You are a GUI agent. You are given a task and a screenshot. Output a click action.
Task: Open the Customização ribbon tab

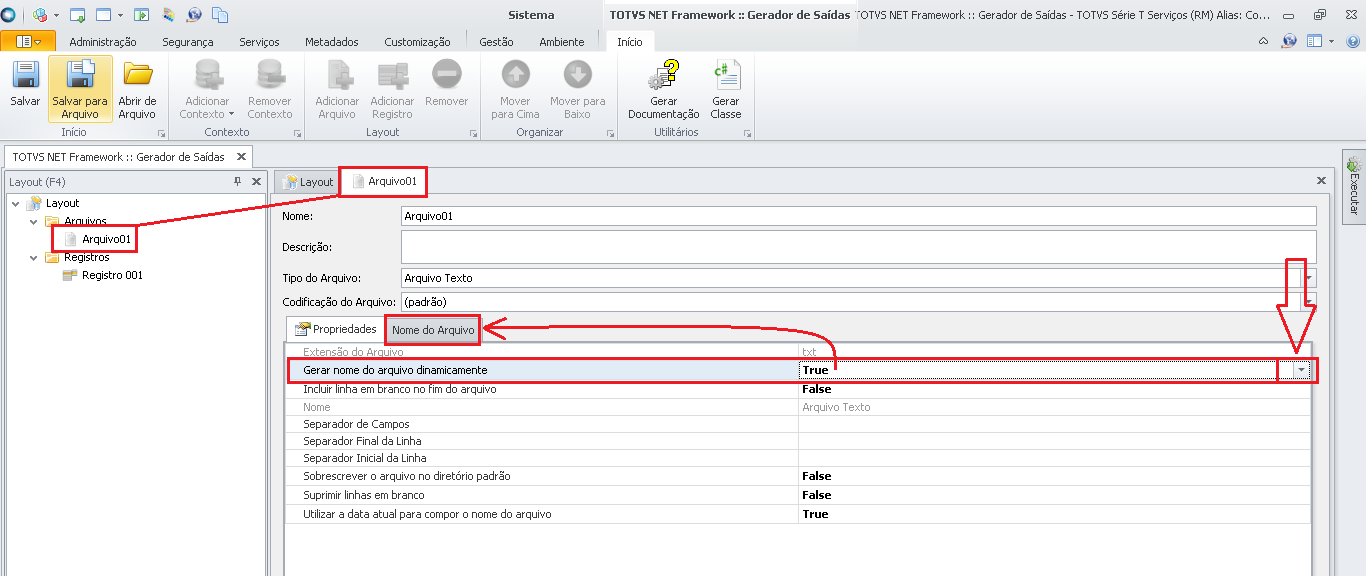(417, 42)
